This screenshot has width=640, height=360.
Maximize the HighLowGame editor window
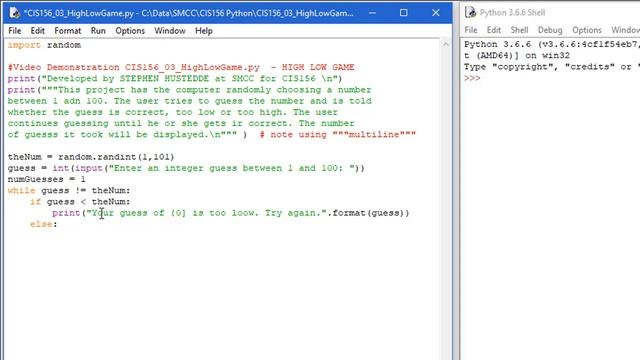[x=404, y=13]
